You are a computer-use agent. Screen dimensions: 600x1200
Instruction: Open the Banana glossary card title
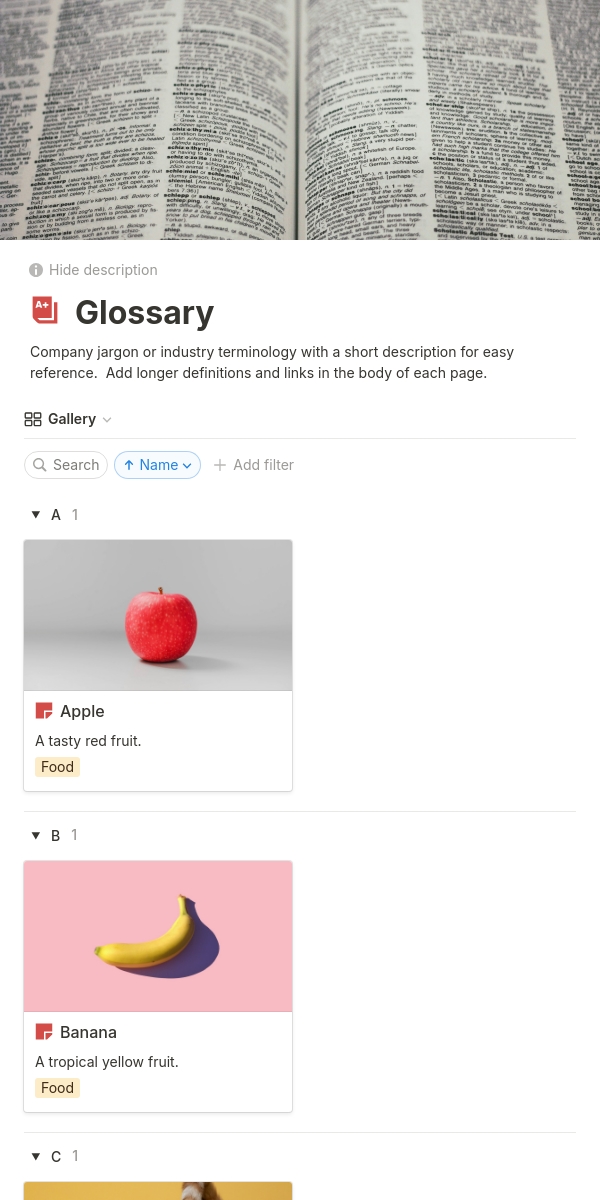click(x=88, y=1032)
